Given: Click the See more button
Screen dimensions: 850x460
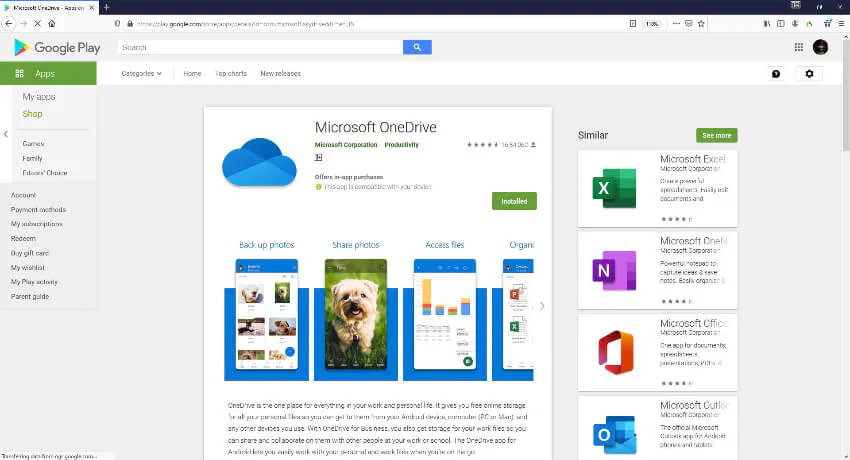Looking at the screenshot, I should point(716,135).
